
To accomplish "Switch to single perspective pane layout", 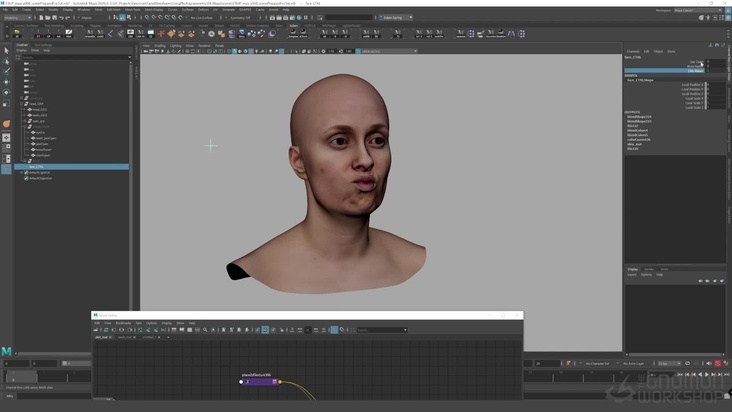I will 7,138.
